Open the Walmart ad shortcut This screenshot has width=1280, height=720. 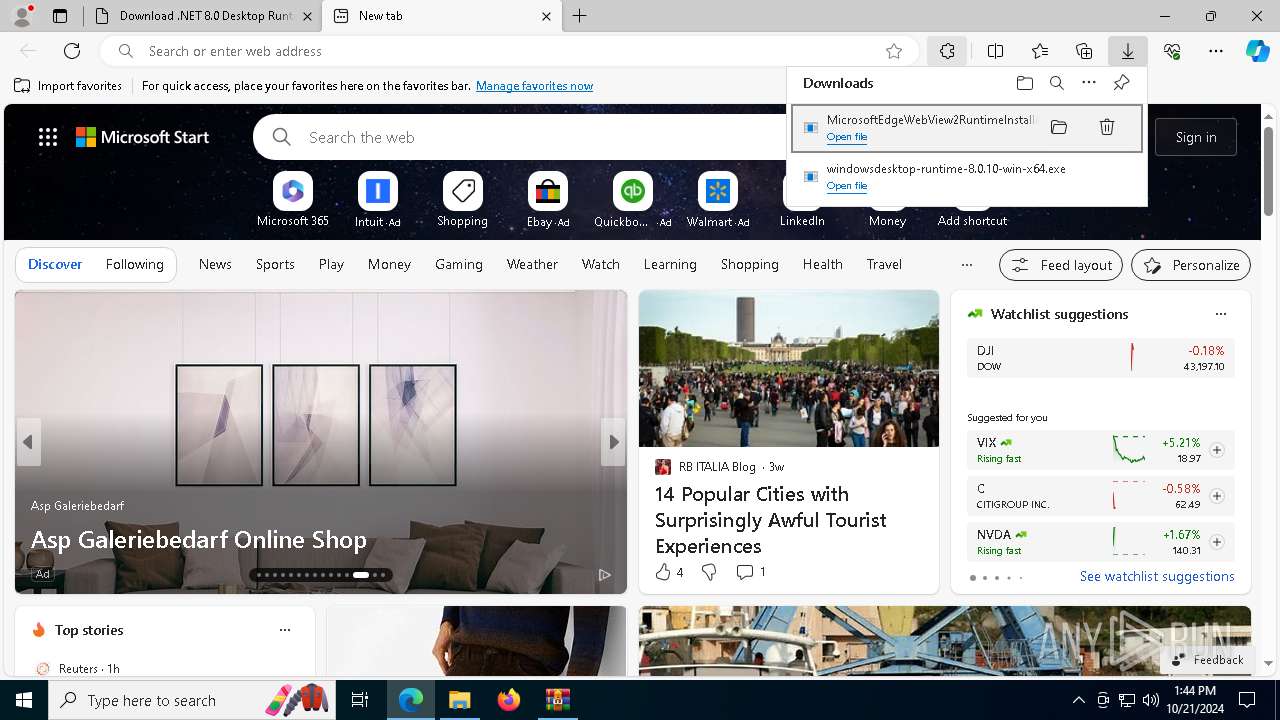click(717, 199)
